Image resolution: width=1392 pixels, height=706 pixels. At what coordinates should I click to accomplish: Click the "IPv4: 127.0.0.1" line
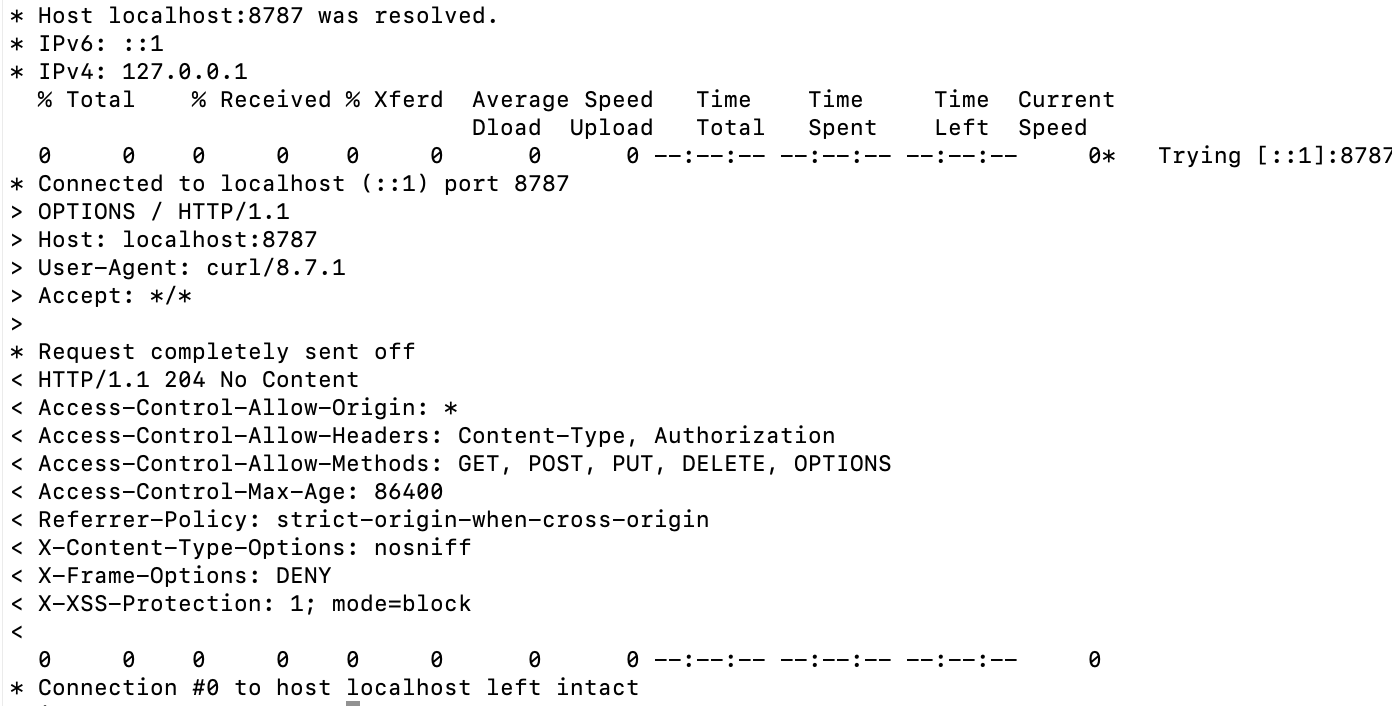(x=142, y=72)
